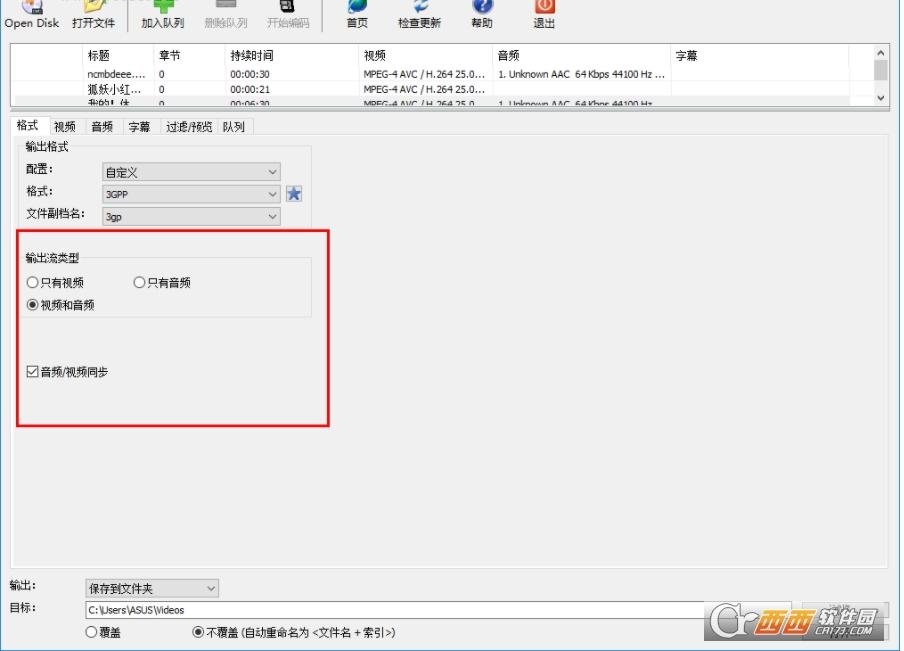Switch to the 音频 tab
The image size is (904, 651).
[x=102, y=127]
